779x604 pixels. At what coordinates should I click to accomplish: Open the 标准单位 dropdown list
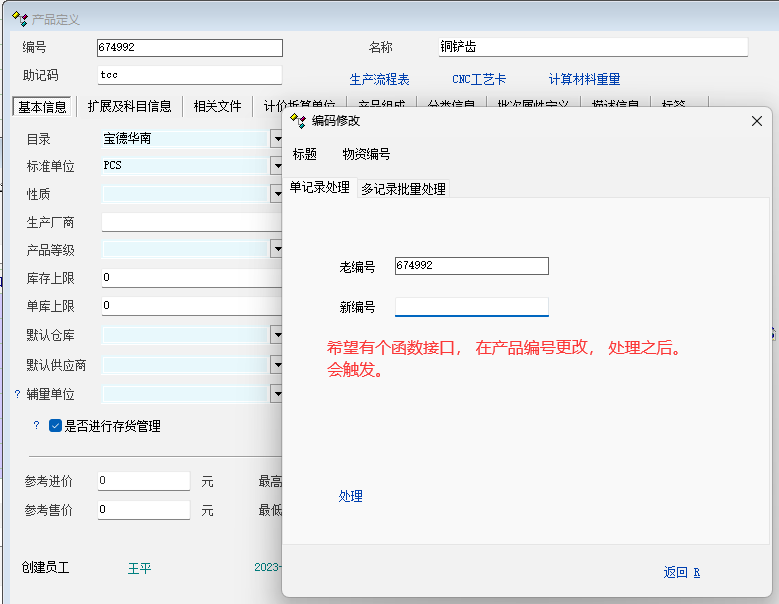click(276, 166)
